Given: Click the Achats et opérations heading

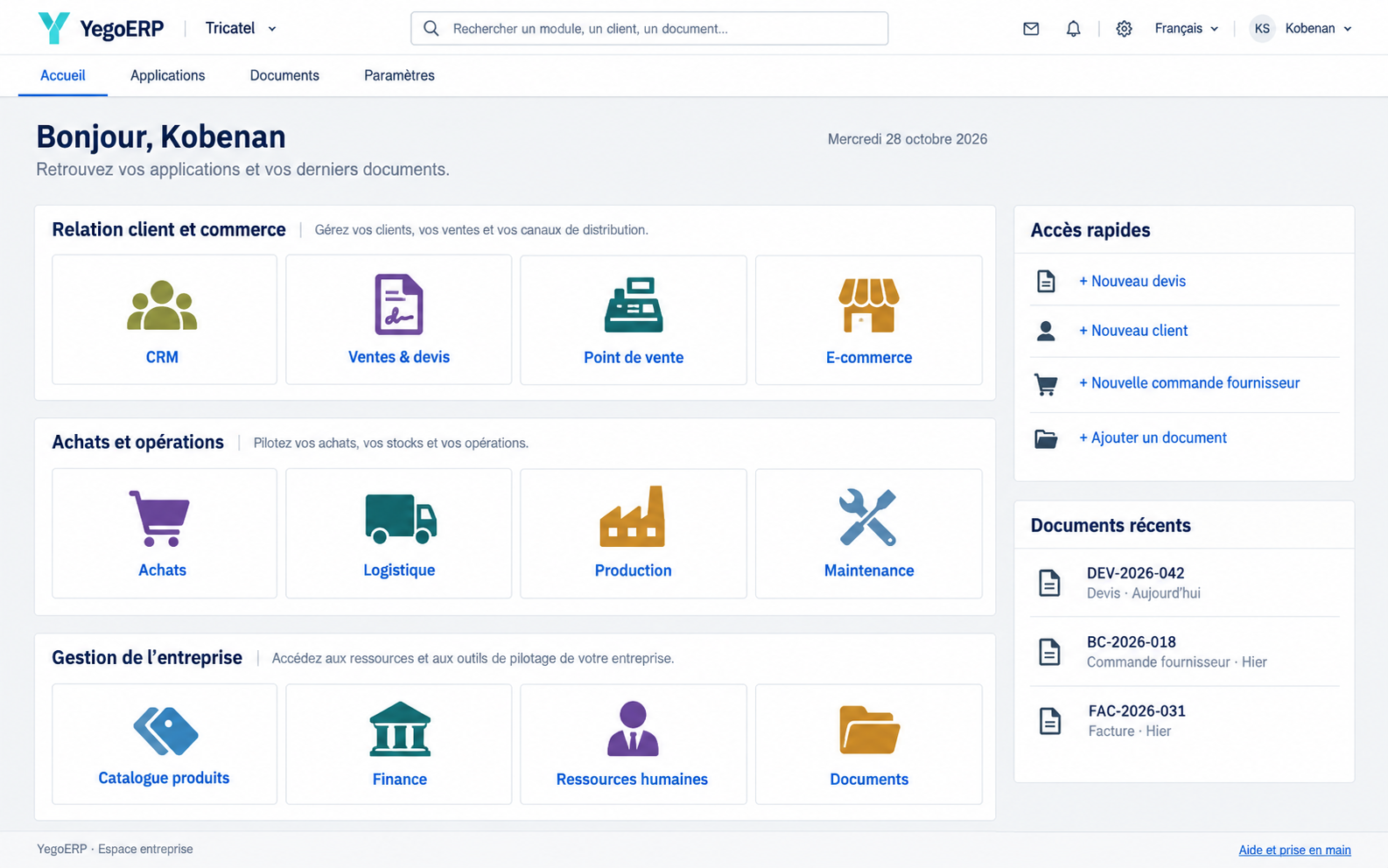Looking at the screenshot, I should pyautogui.click(x=138, y=442).
